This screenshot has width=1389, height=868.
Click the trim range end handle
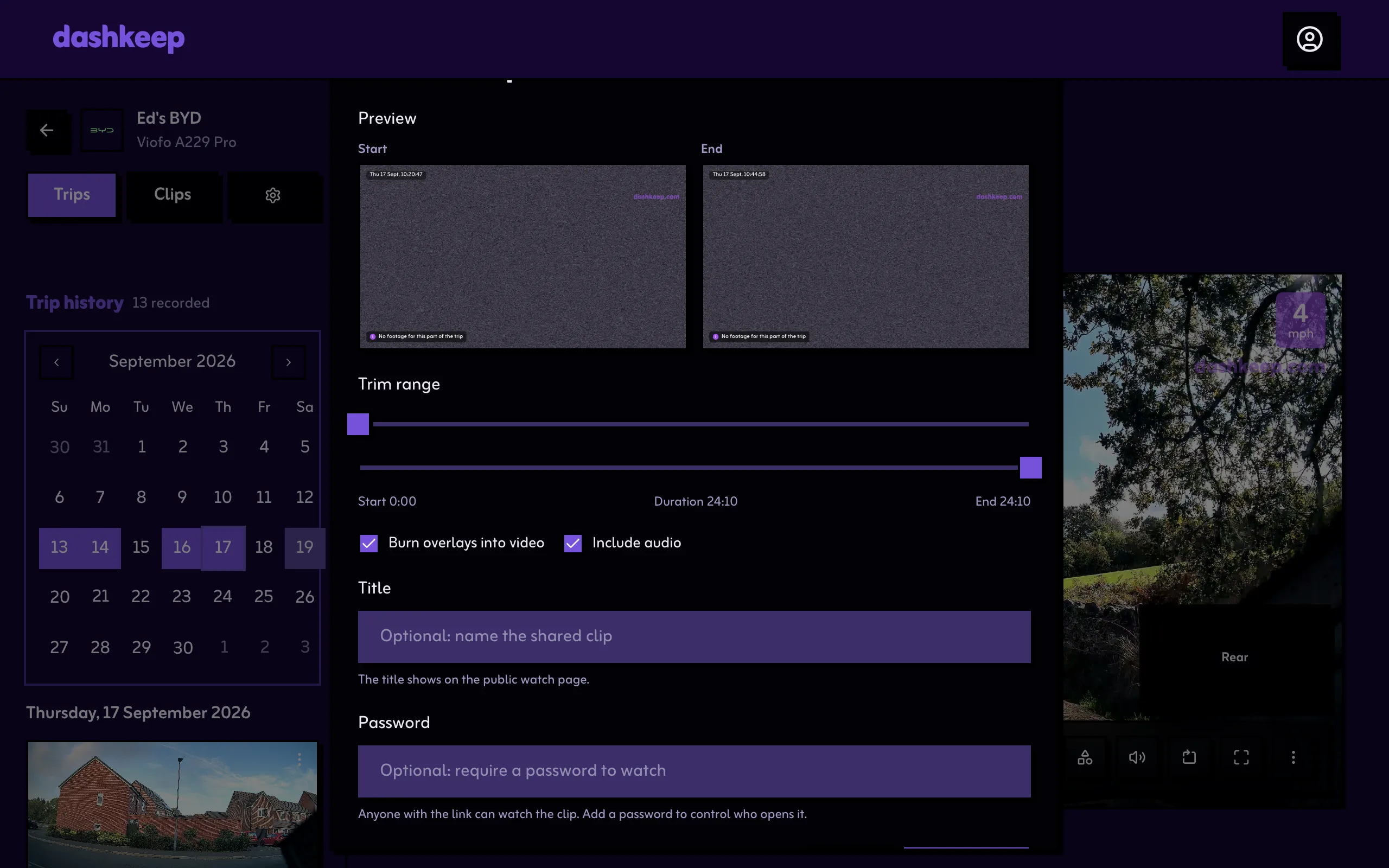coord(1030,467)
